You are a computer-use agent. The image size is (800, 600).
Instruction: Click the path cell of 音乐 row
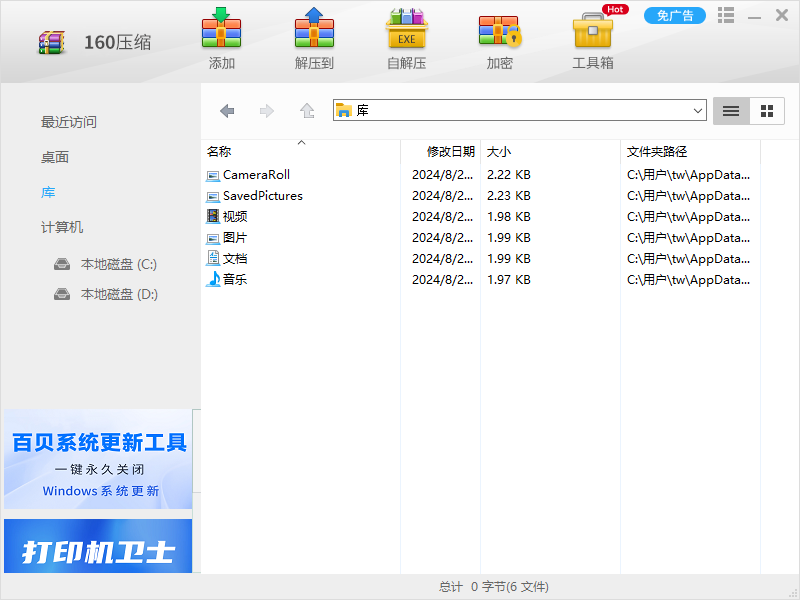pyautogui.click(x=688, y=280)
